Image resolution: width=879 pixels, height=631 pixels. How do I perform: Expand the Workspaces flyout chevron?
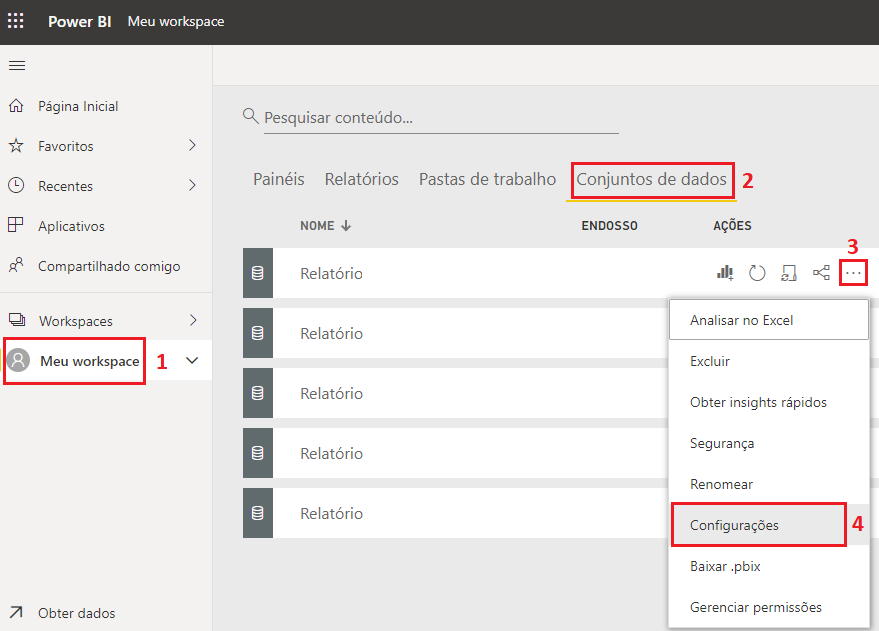[192, 321]
